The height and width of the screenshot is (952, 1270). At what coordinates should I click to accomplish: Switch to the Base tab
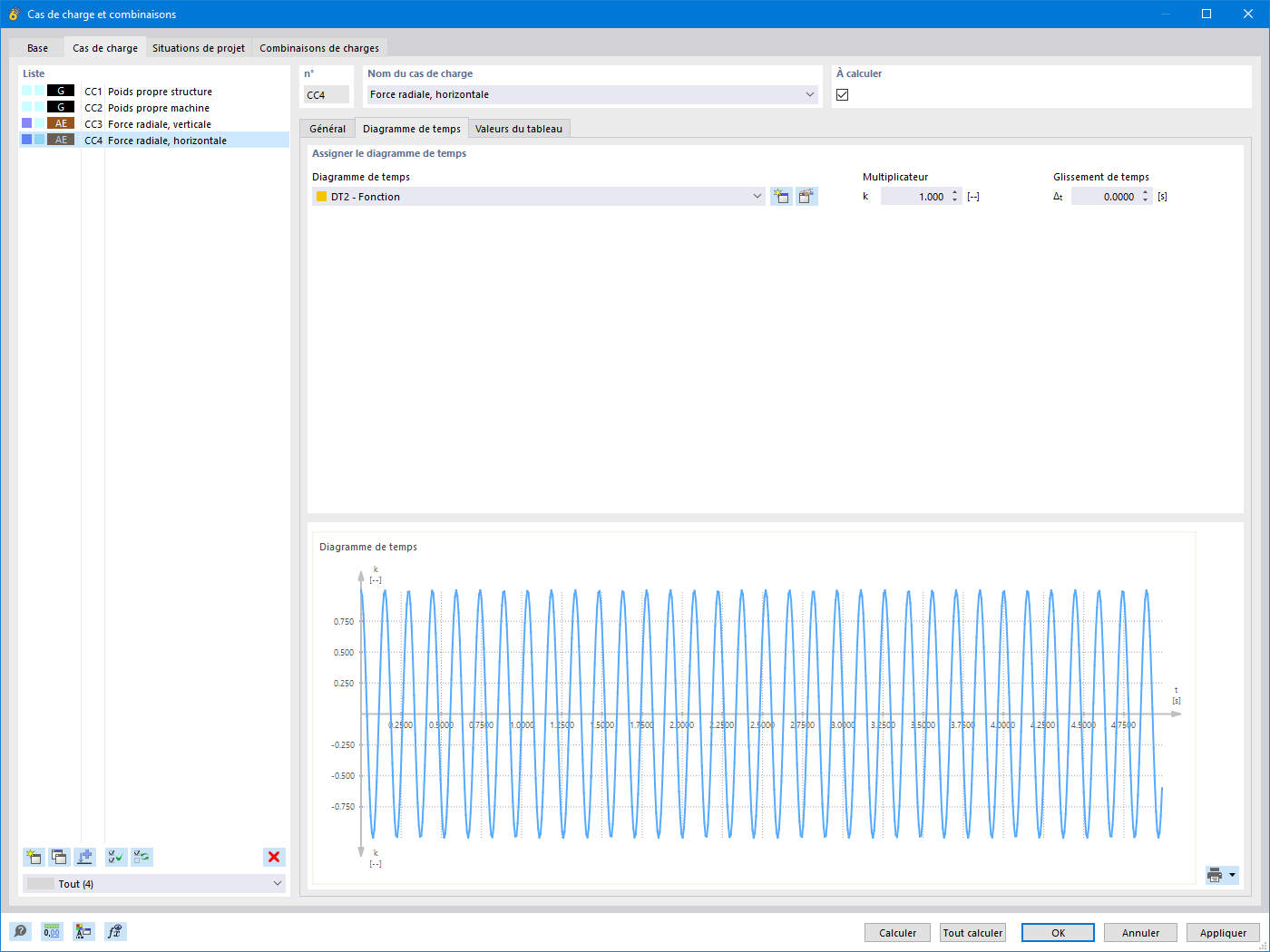[x=37, y=48]
